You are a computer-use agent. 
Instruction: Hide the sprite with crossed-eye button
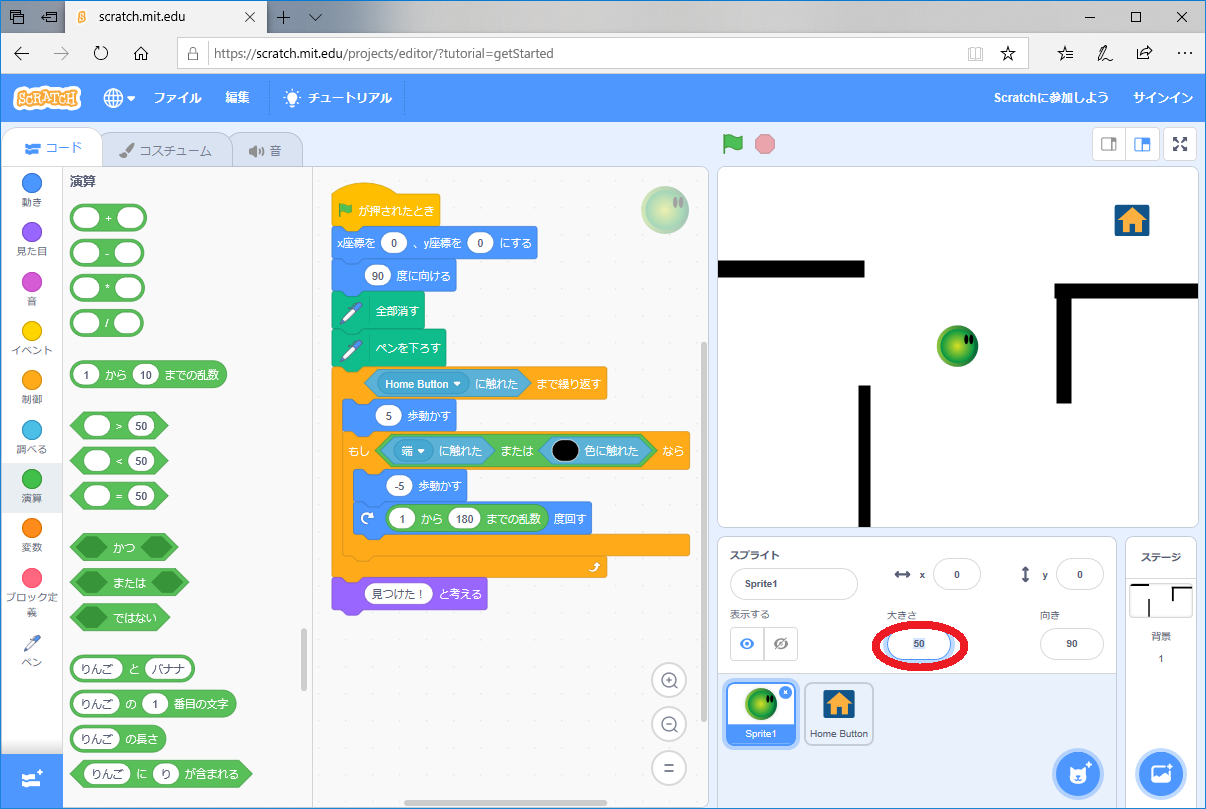tap(781, 644)
